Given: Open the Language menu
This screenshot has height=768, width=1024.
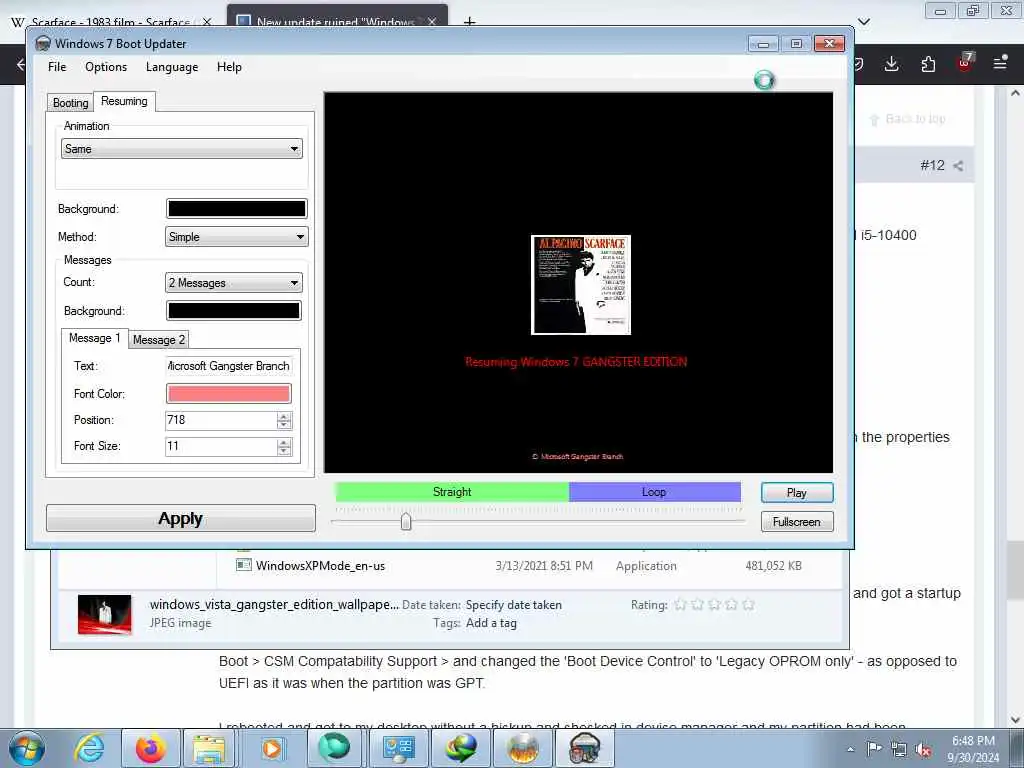Looking at the screenshot, I should tap(172, 67).
